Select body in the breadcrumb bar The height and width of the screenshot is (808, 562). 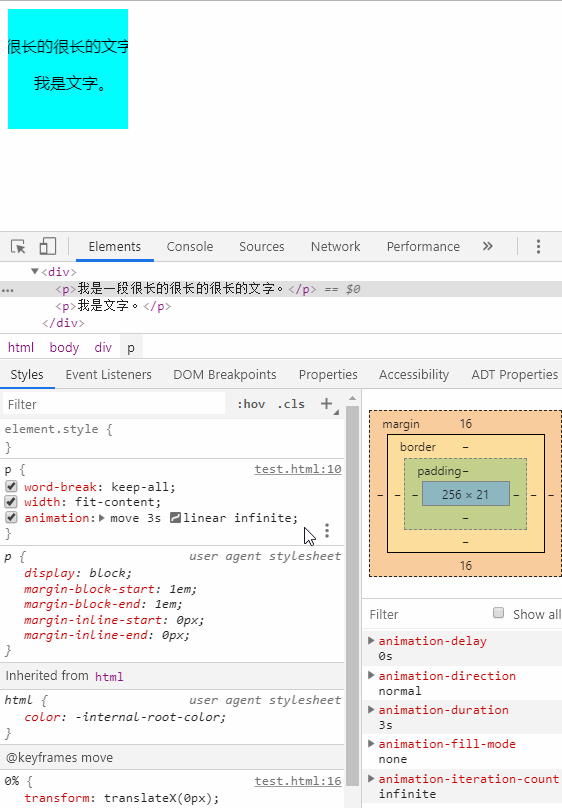64,347
